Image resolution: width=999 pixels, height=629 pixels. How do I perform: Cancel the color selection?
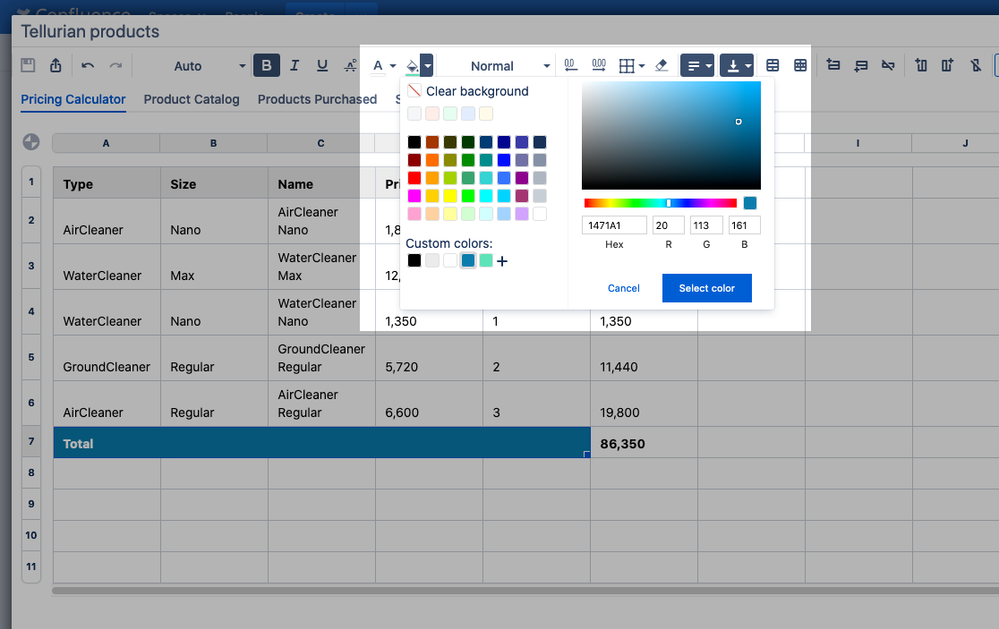623,288
